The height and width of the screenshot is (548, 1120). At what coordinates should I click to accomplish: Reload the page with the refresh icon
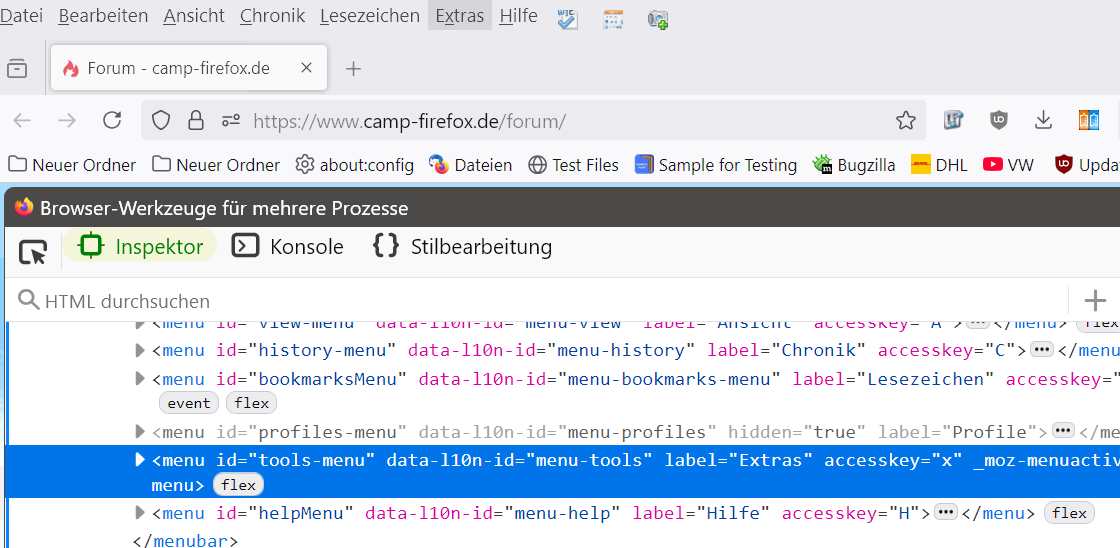point(112,121)
